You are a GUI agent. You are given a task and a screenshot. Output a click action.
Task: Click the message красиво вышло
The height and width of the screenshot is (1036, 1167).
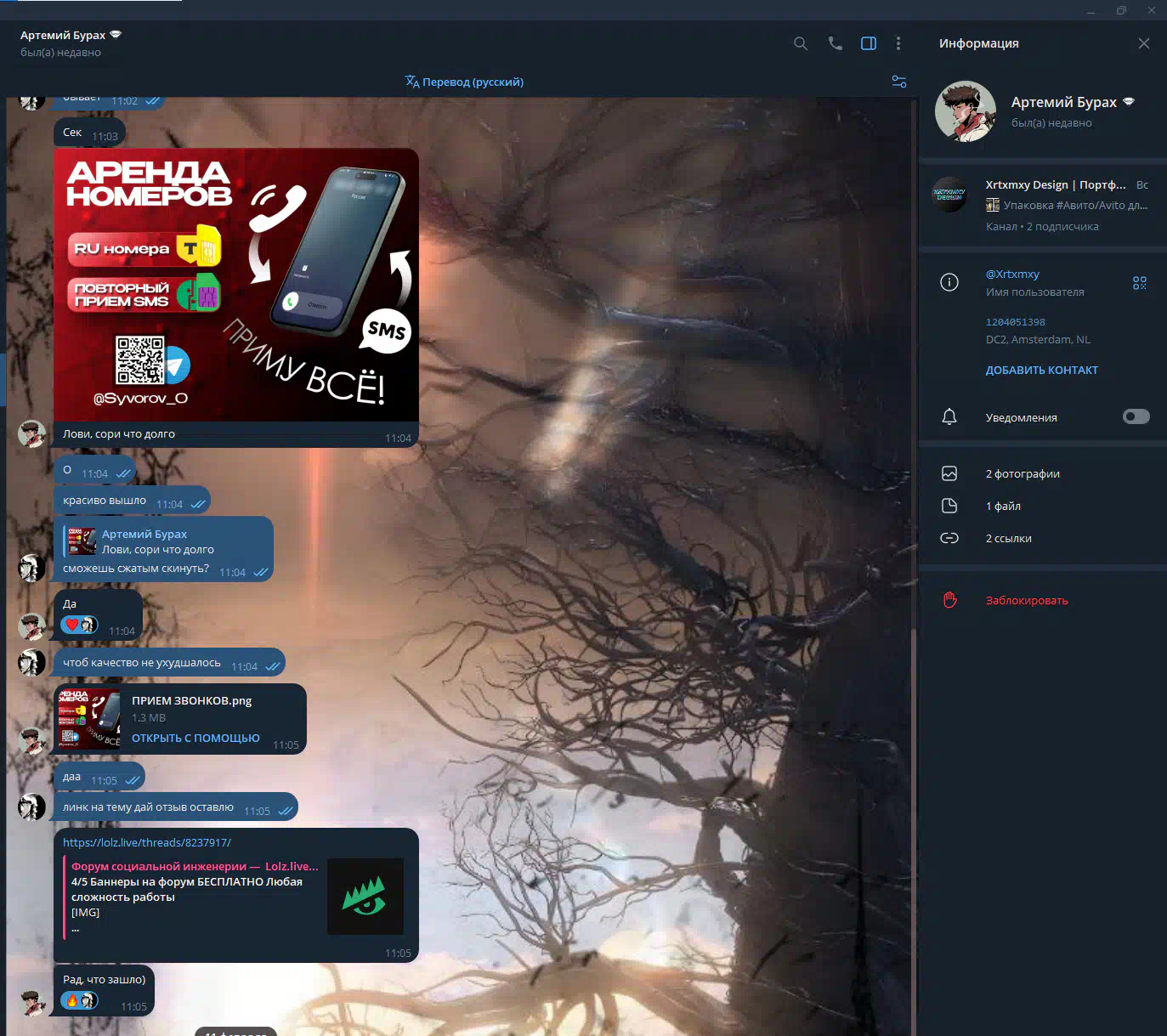pyautogui.click(x=132, y=501)
